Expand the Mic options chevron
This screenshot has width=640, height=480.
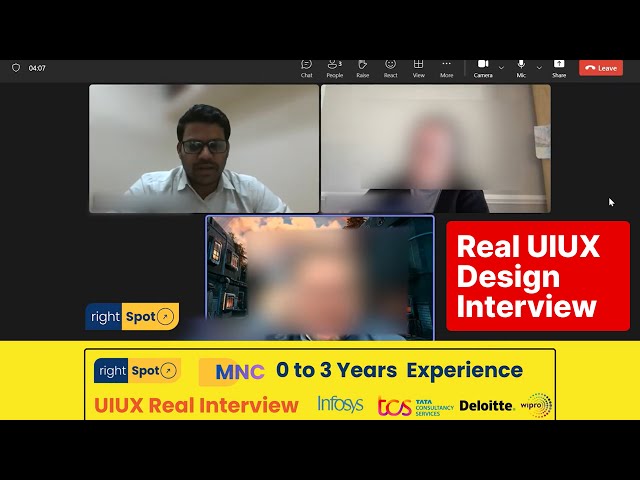tap(539, 68)
